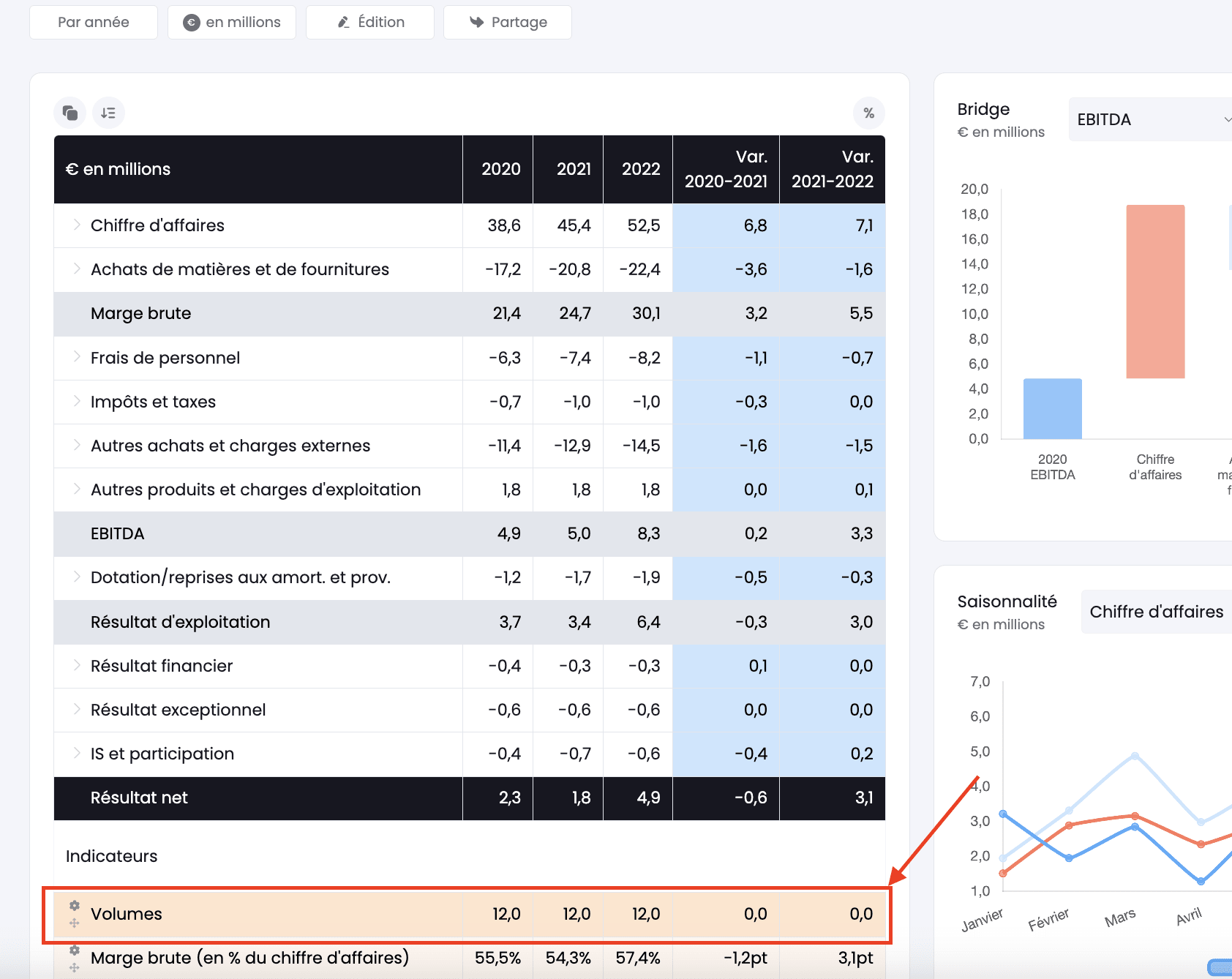Viewport: 1232px width, 979px height.
Task: Click the share arrow icon in Partage
Action: pos(477,22)
